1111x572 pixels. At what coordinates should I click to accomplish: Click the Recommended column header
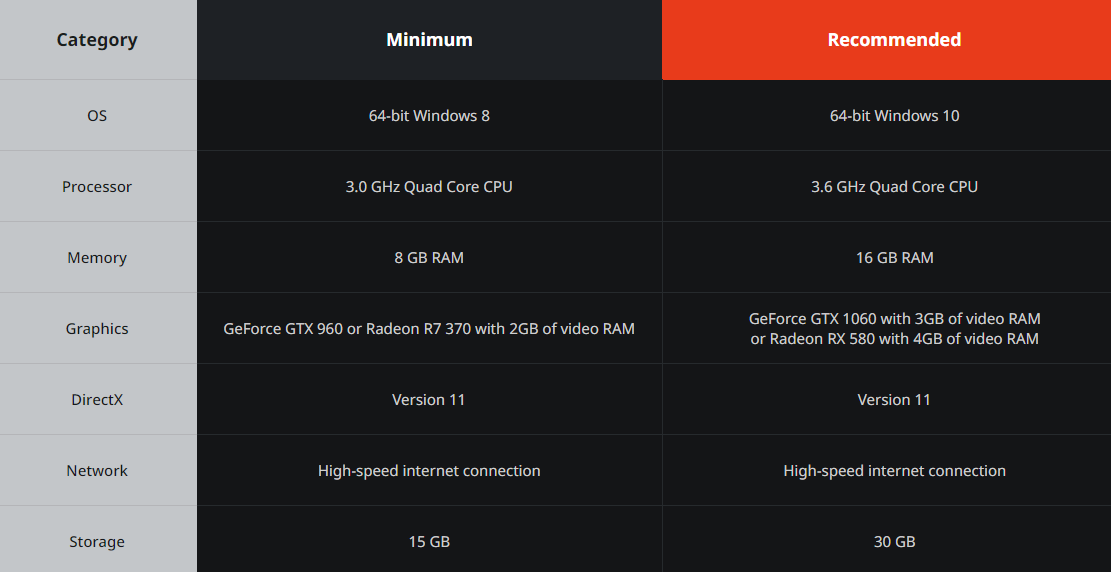[x=894, y=40]
